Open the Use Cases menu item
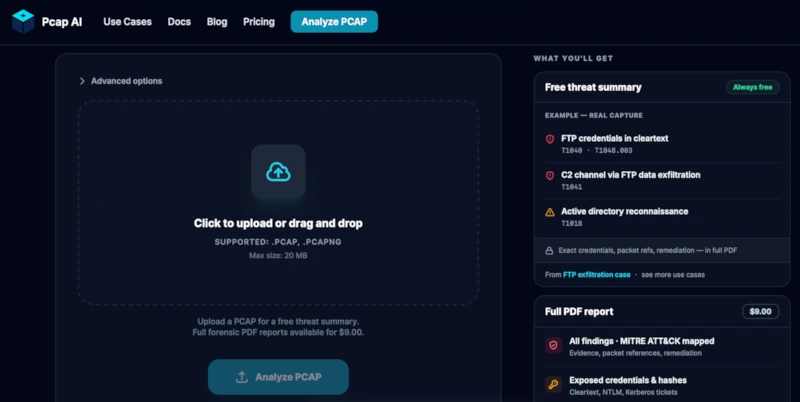 (127, 22)
